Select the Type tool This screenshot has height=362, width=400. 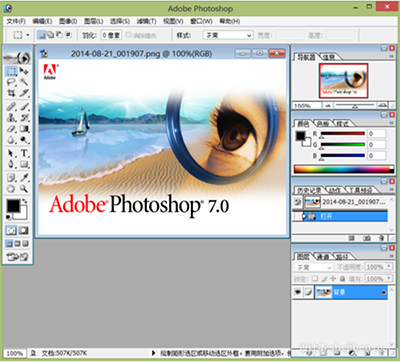coord(24,153)
